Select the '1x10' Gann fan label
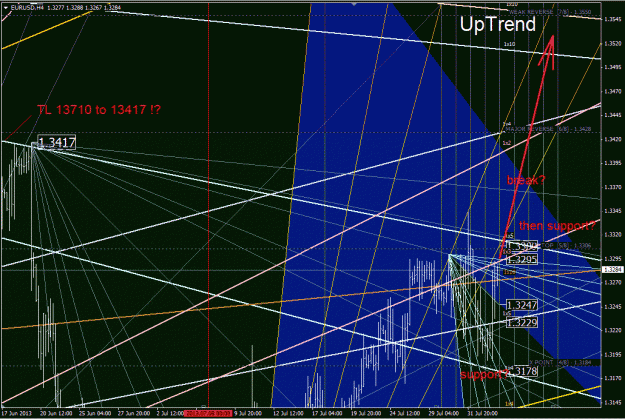This screenshot has height=419, width=625. point(509,44)
